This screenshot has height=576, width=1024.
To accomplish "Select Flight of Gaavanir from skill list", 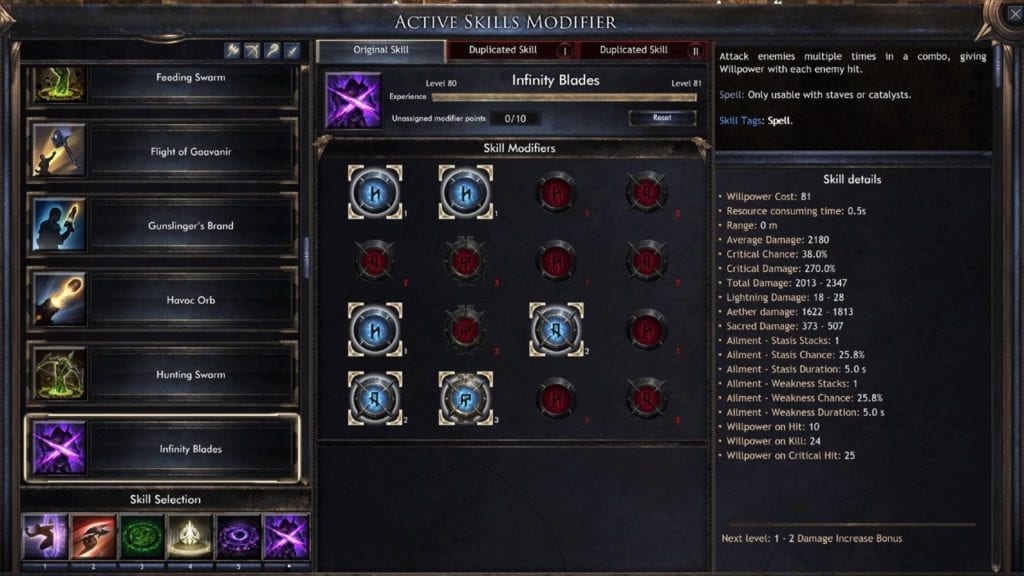I will tap(162, 151).
